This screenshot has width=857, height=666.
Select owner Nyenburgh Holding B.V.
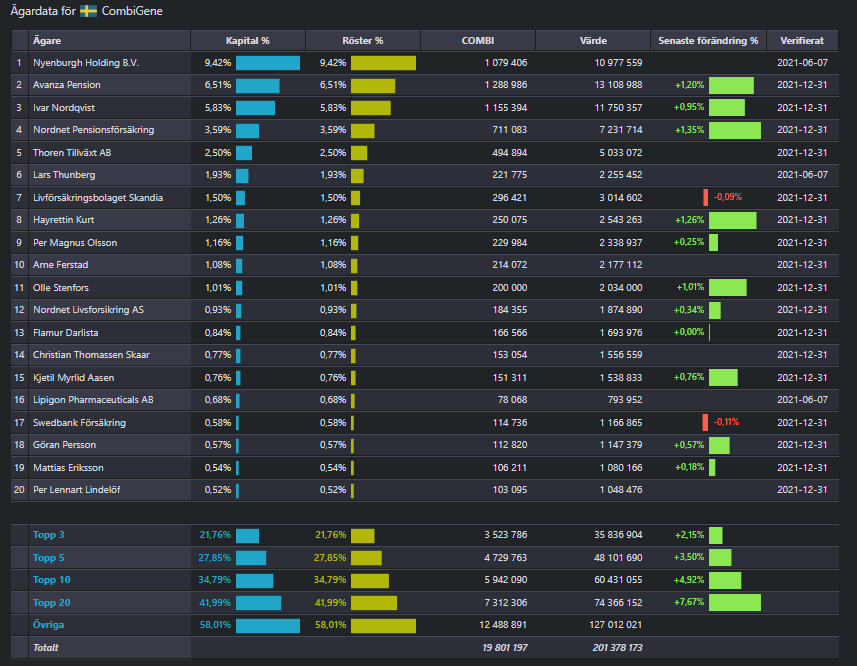[86, 63]
